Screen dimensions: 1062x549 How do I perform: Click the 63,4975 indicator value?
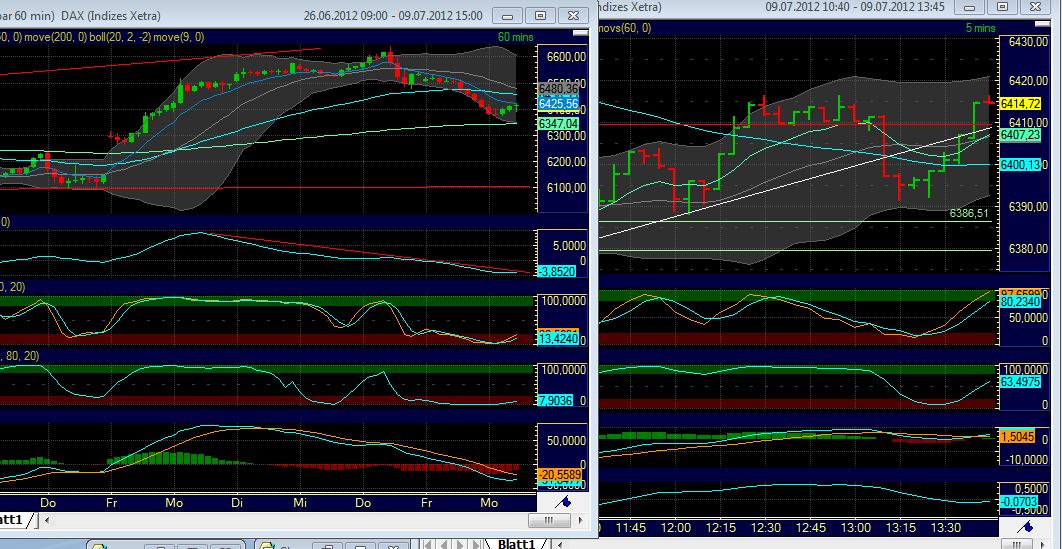click(1019, 382)
